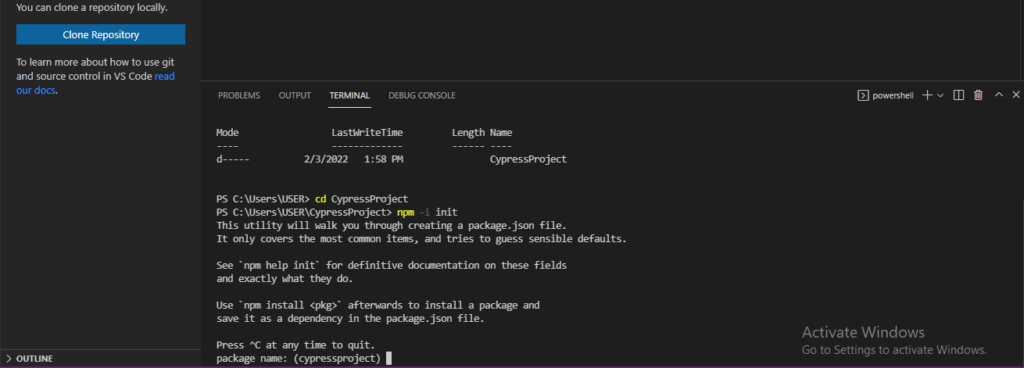Click the 'Mode' column header
Viewport: 1024px width, 368px height.
point(227,132)
